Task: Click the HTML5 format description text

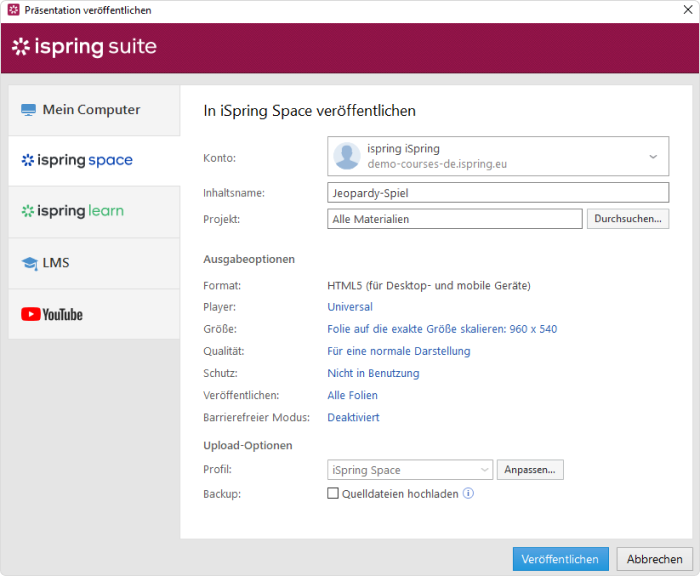Action: coord(429,286)
